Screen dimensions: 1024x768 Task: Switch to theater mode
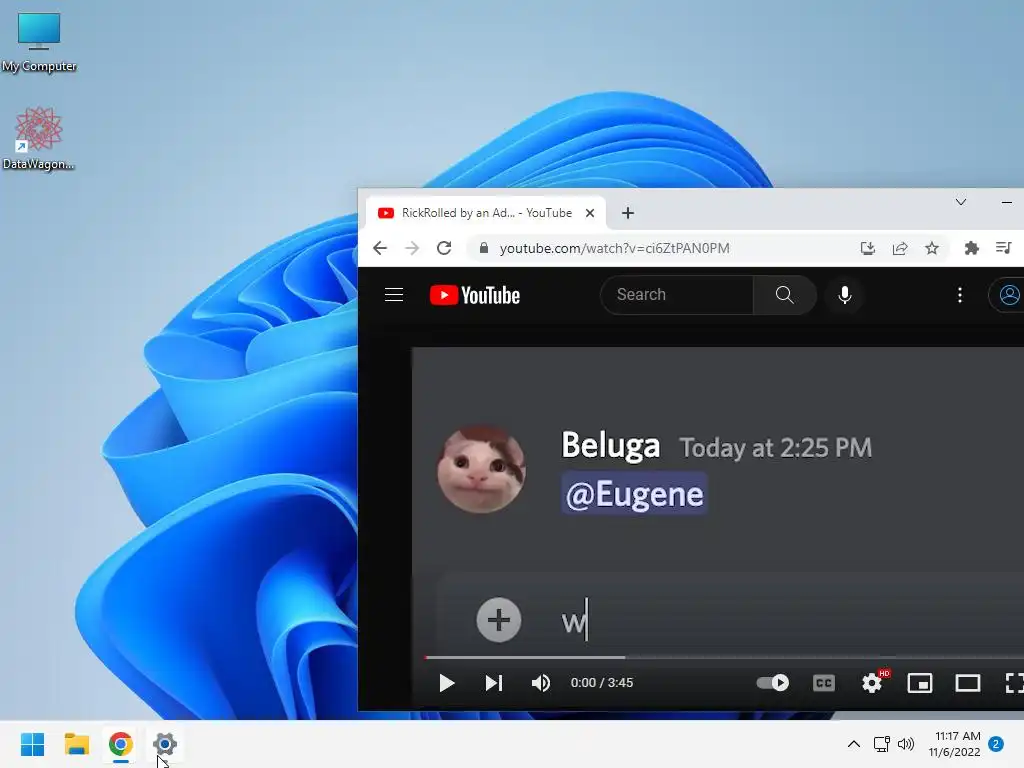click(967, 683)
